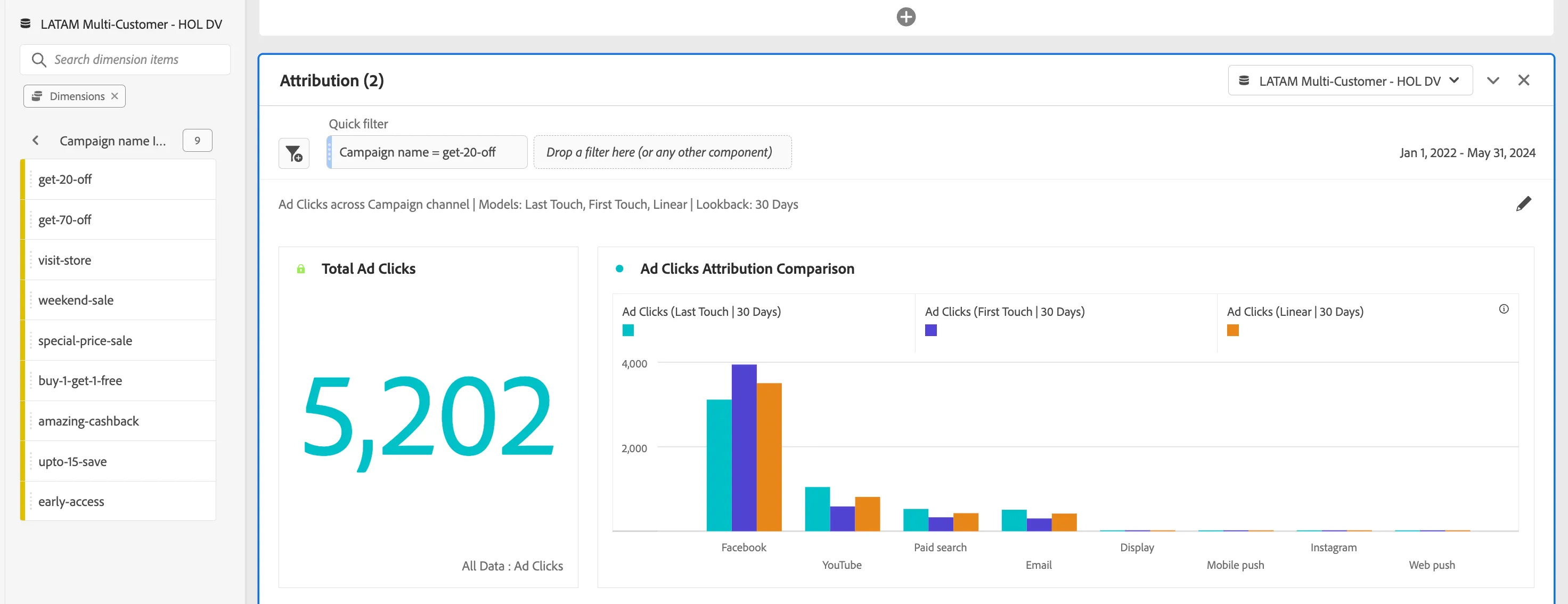Open the date range Jan 1, 2022 - May 31, 2024

pos(1467,153)
